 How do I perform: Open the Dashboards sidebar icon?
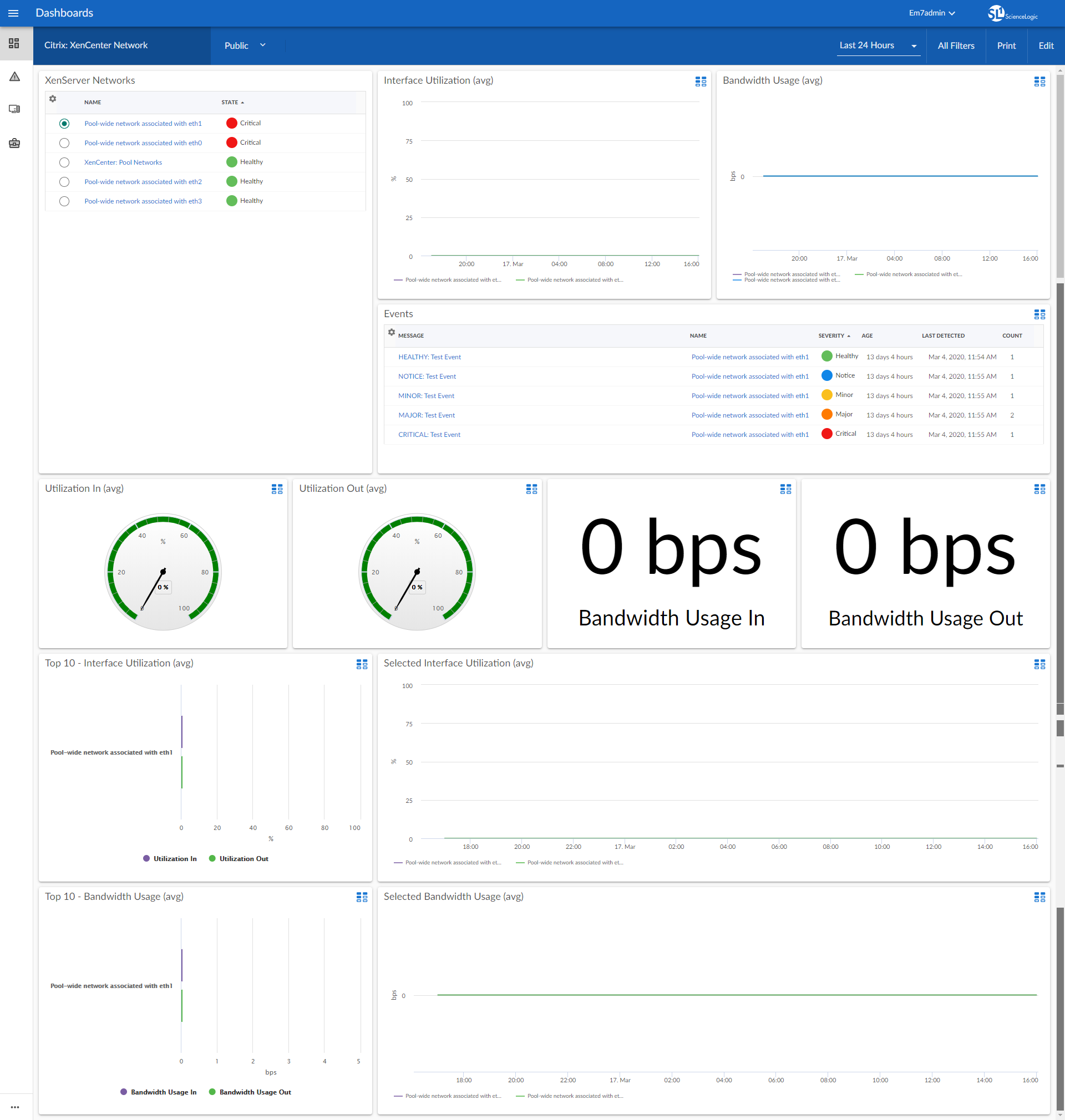click(14, 43)
